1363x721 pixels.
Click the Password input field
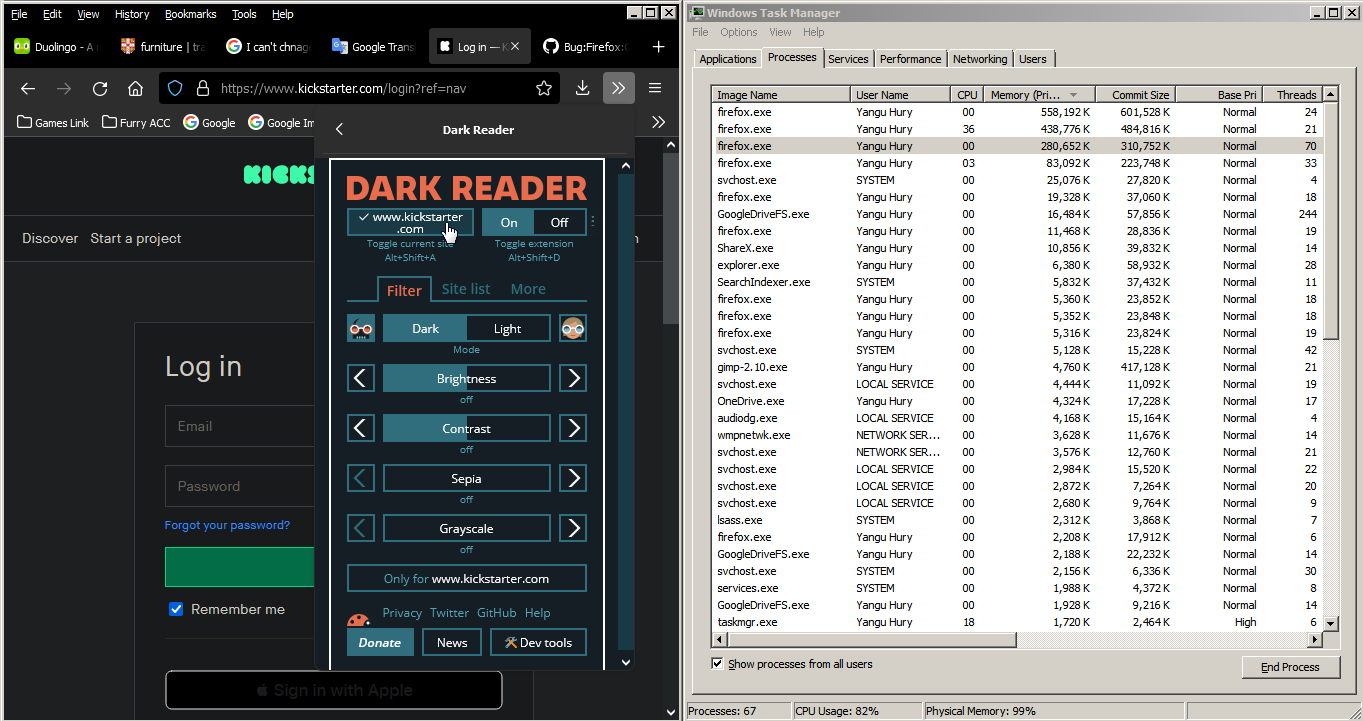tap(240, 486)
